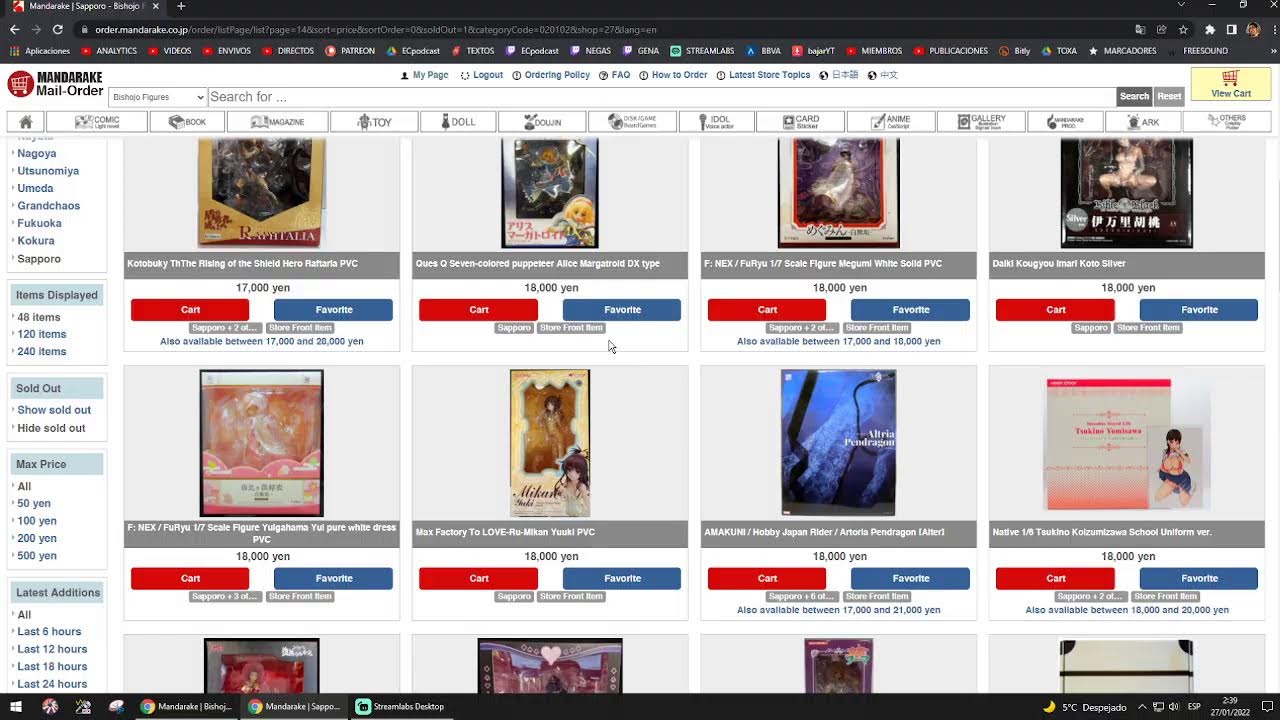Open Tsukino Koizumizawa figure thumbnail
Image resolution: width=1280 pixels, height=720 pixels.
click(1127, 443)
